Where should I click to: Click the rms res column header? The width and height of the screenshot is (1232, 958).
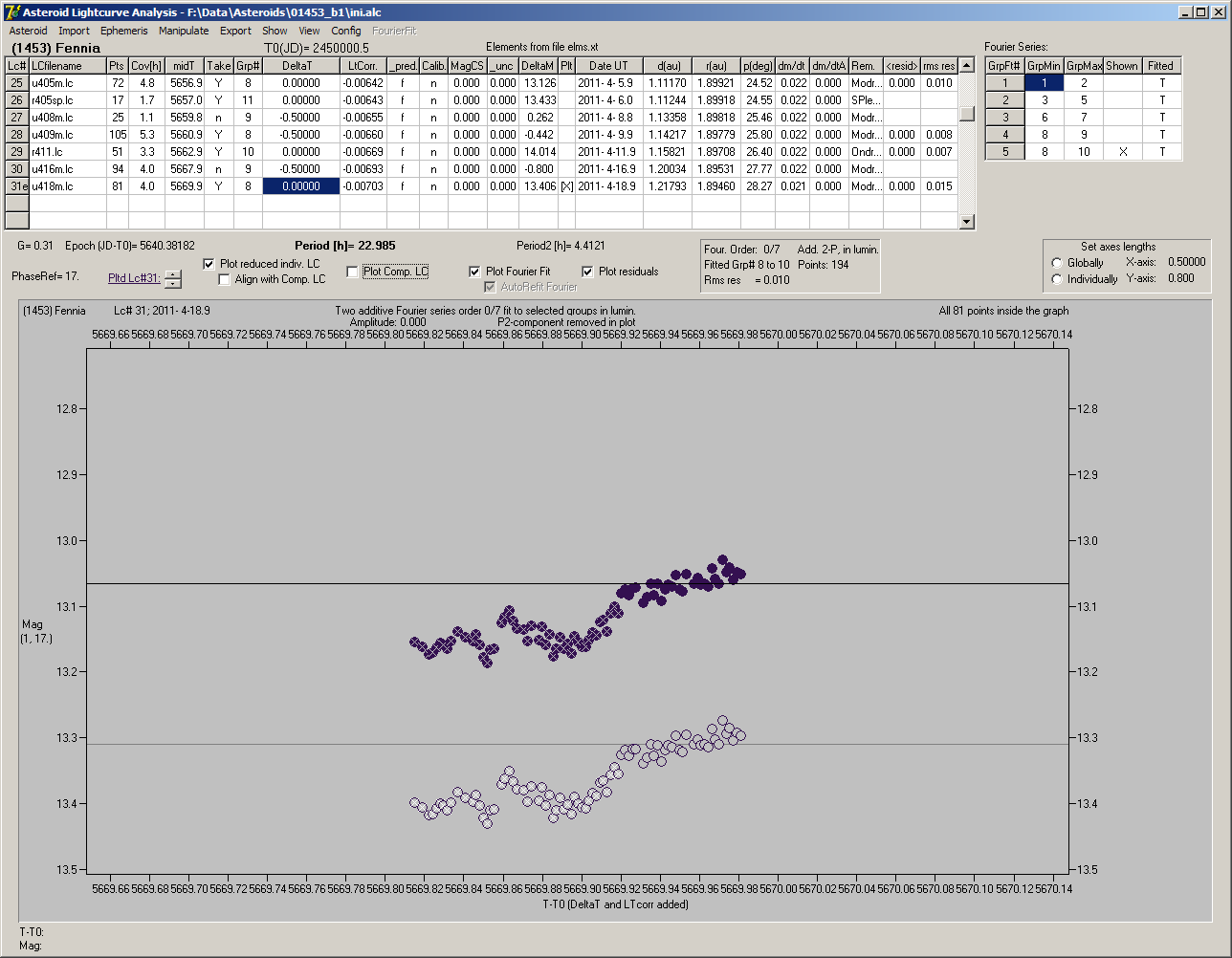939,66
